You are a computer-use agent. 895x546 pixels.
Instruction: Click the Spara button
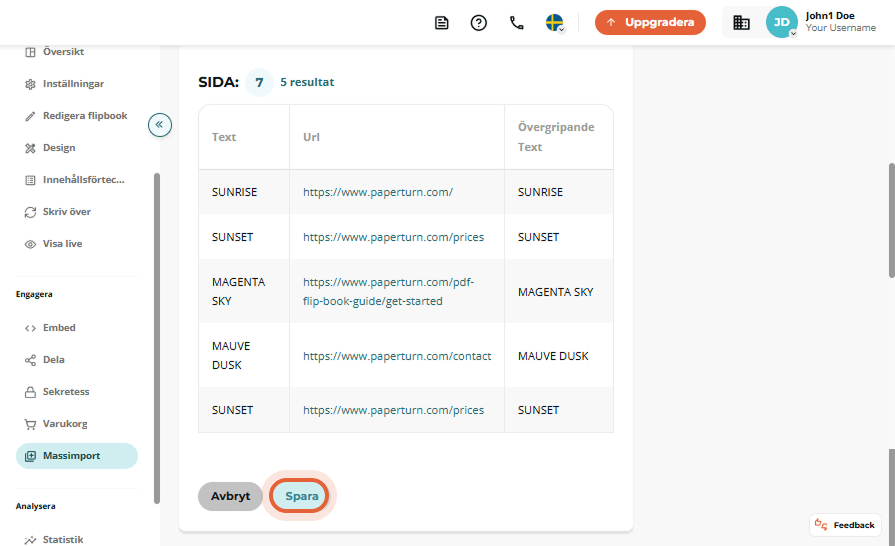tap(300, 496)
